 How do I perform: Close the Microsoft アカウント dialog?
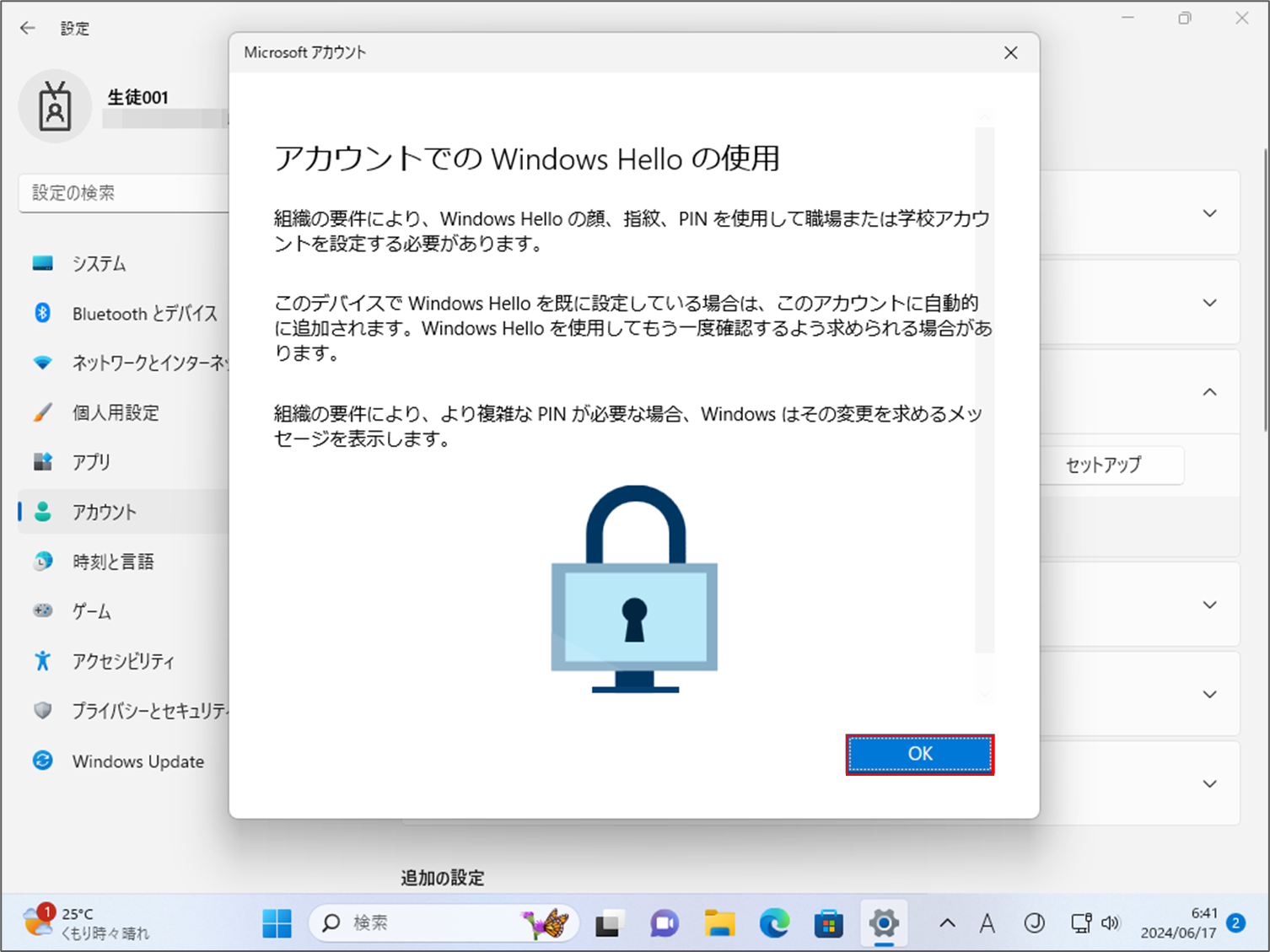1011,53
